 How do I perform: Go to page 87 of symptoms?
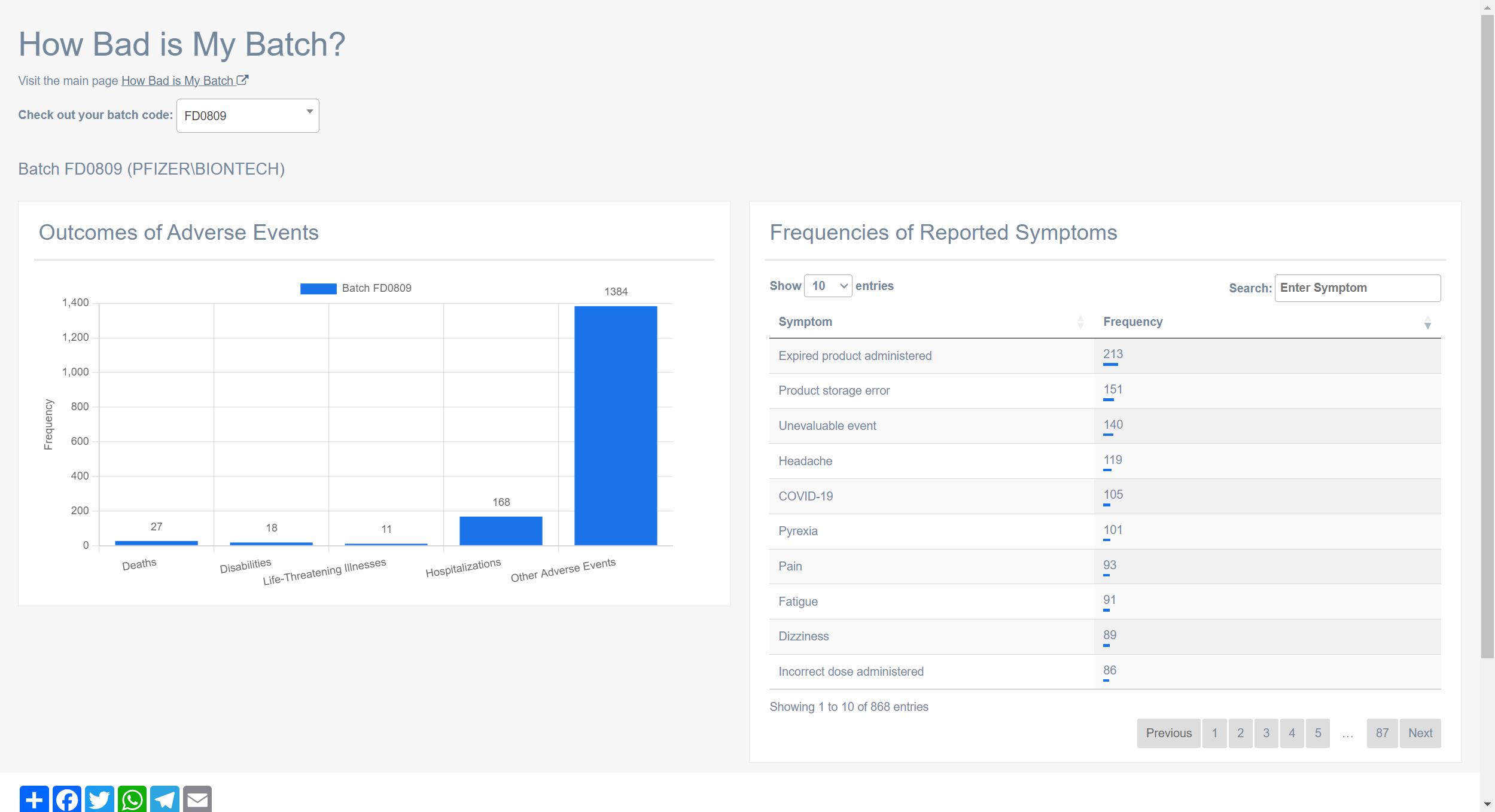point(1382,733)
